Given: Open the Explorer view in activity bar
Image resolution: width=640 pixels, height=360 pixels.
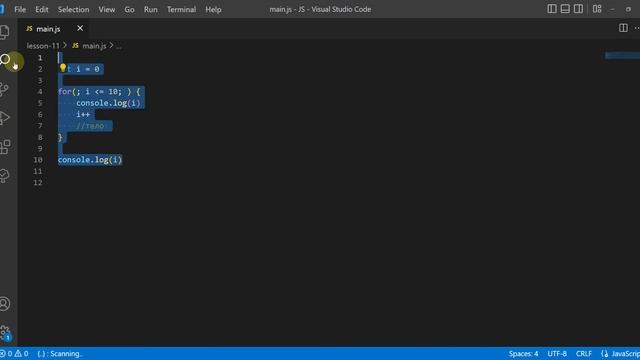Looking at the screenshot, I should pos(4,32).
